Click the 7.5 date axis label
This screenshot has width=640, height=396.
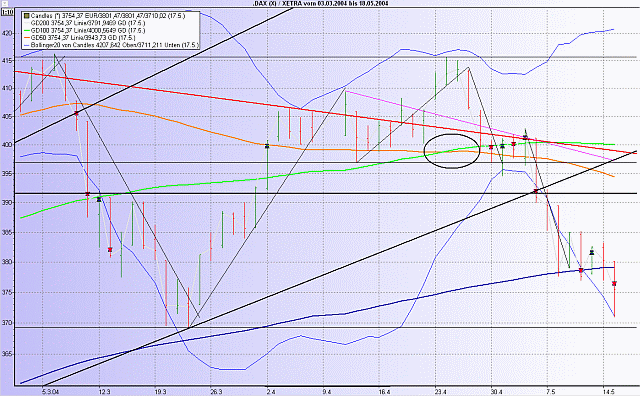(x=551, y=392)
